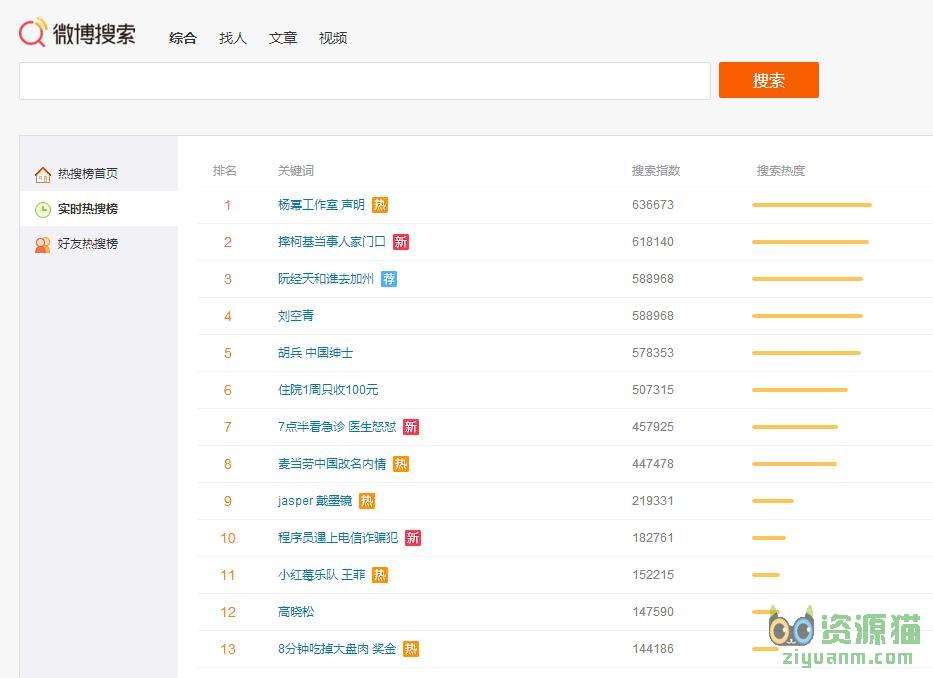Click the heat bar for search index 182761
The height and width of the screenshot is (678, 933).
click(x=769, y=538)
